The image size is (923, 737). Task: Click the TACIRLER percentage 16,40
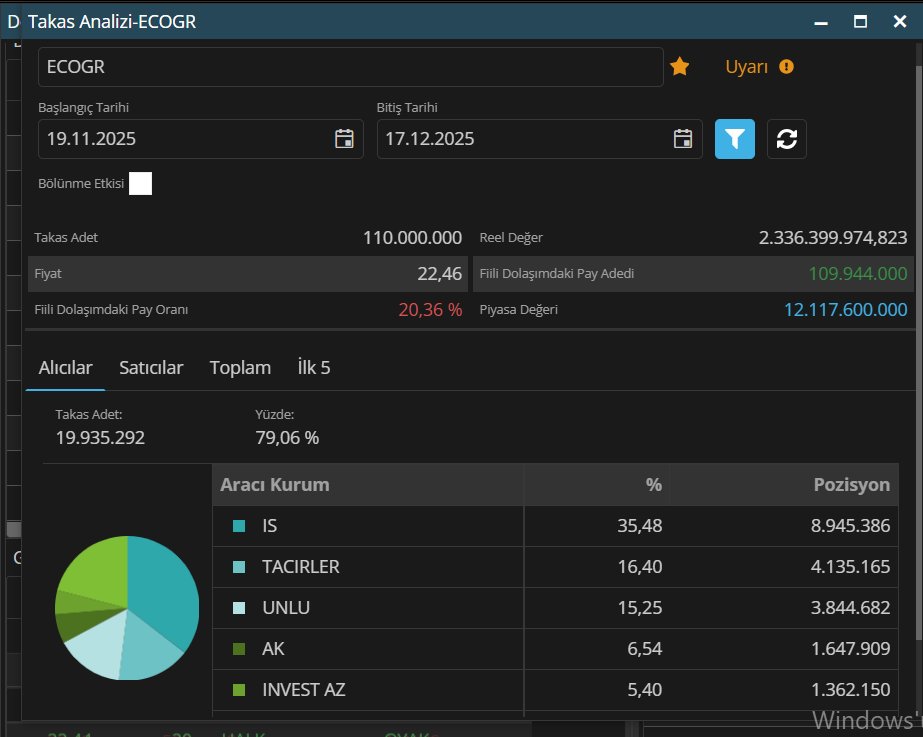(640, 567)
